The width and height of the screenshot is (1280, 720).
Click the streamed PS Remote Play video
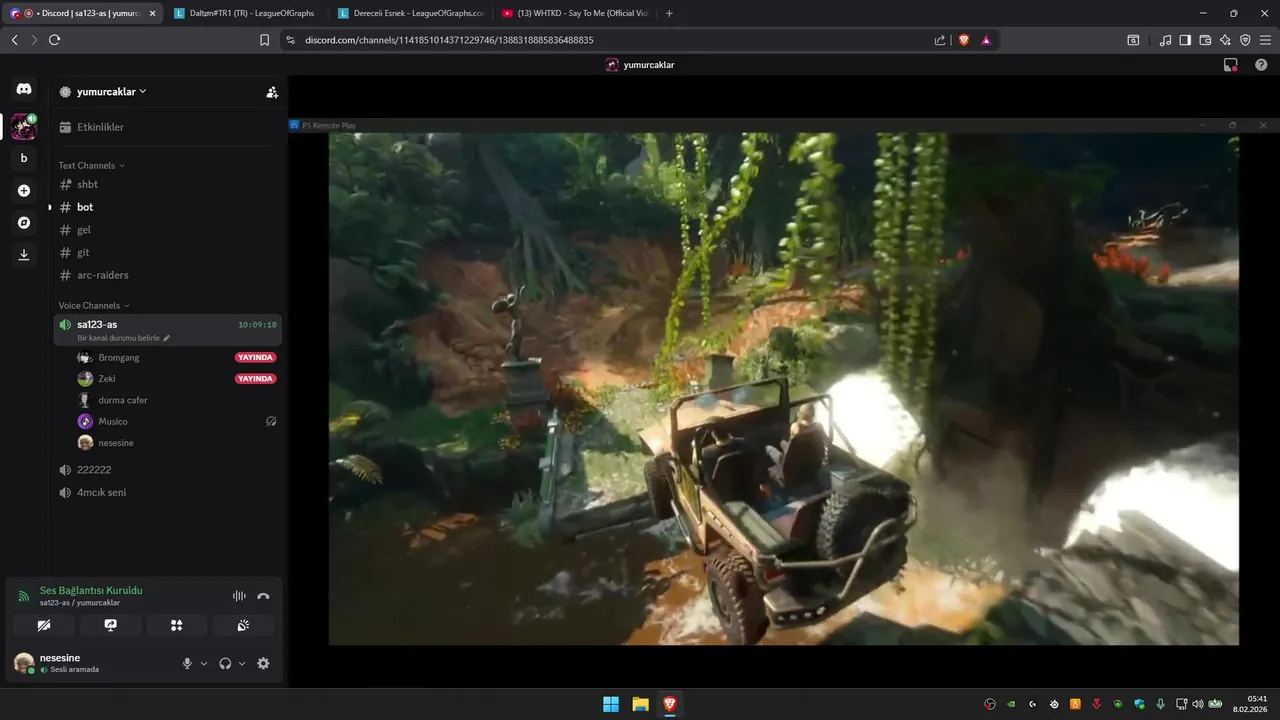[783, 388]
